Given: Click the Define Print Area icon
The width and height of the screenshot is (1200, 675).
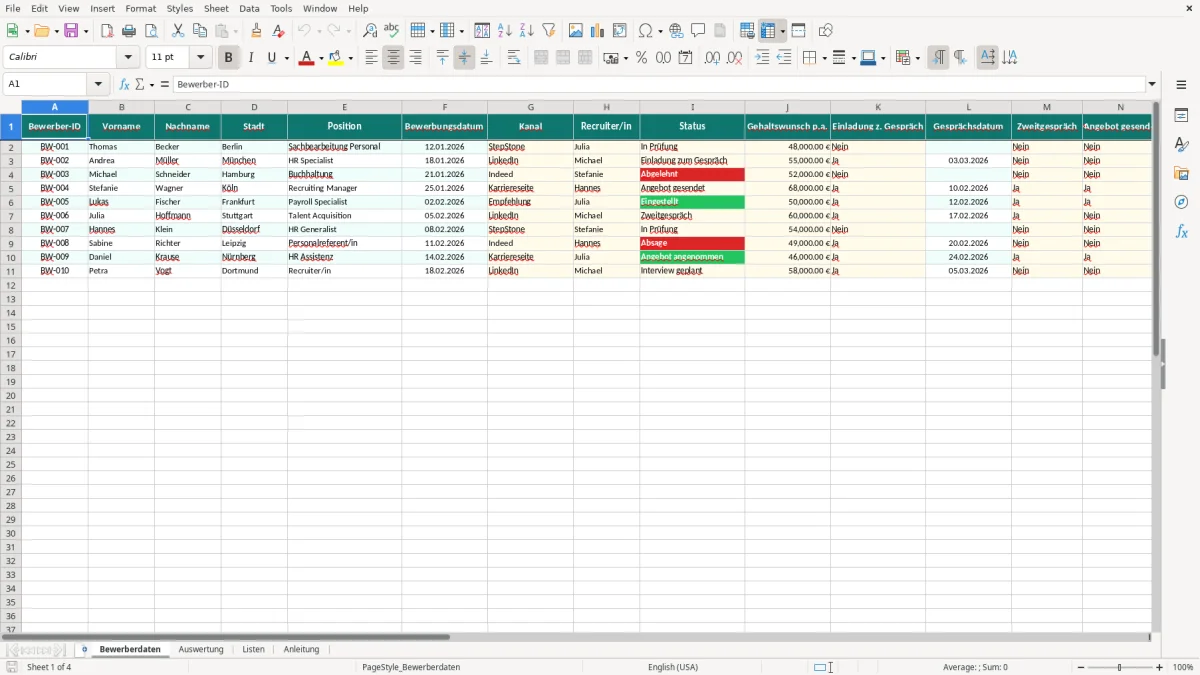Looking at the screenshot, I should coord(747,31).
